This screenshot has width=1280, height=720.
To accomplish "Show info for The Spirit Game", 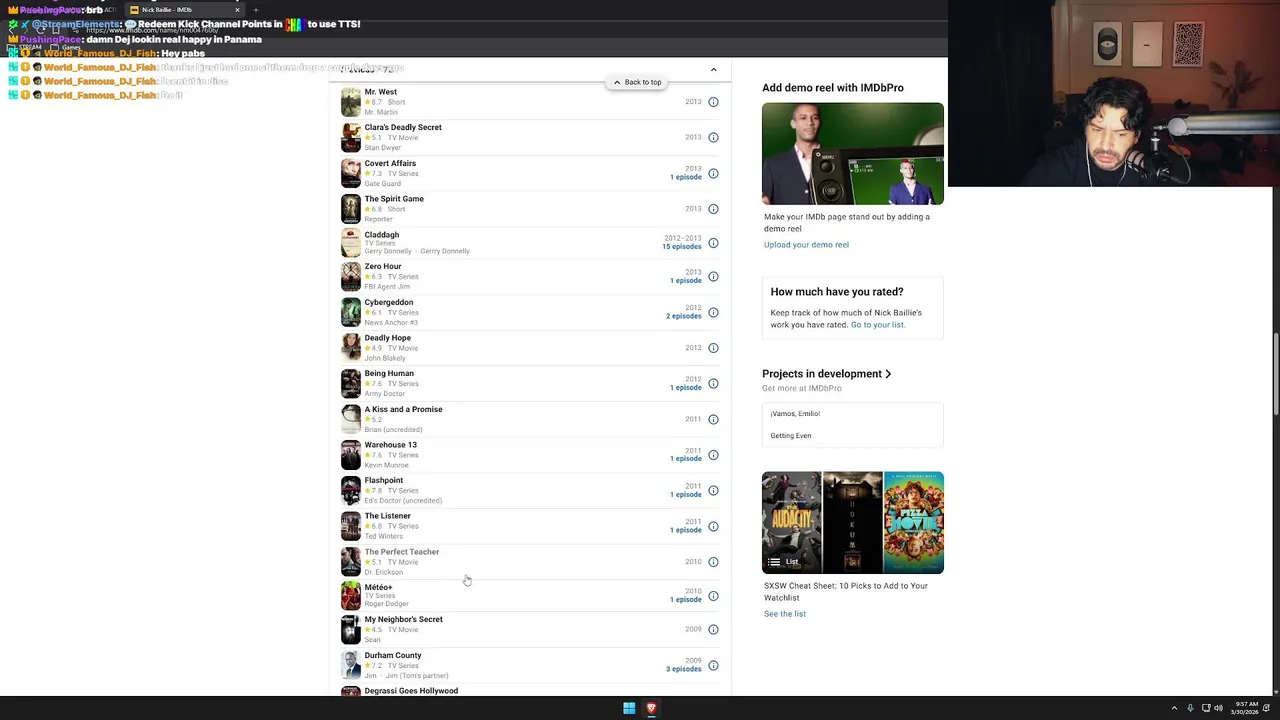I will tap(713, 209).
